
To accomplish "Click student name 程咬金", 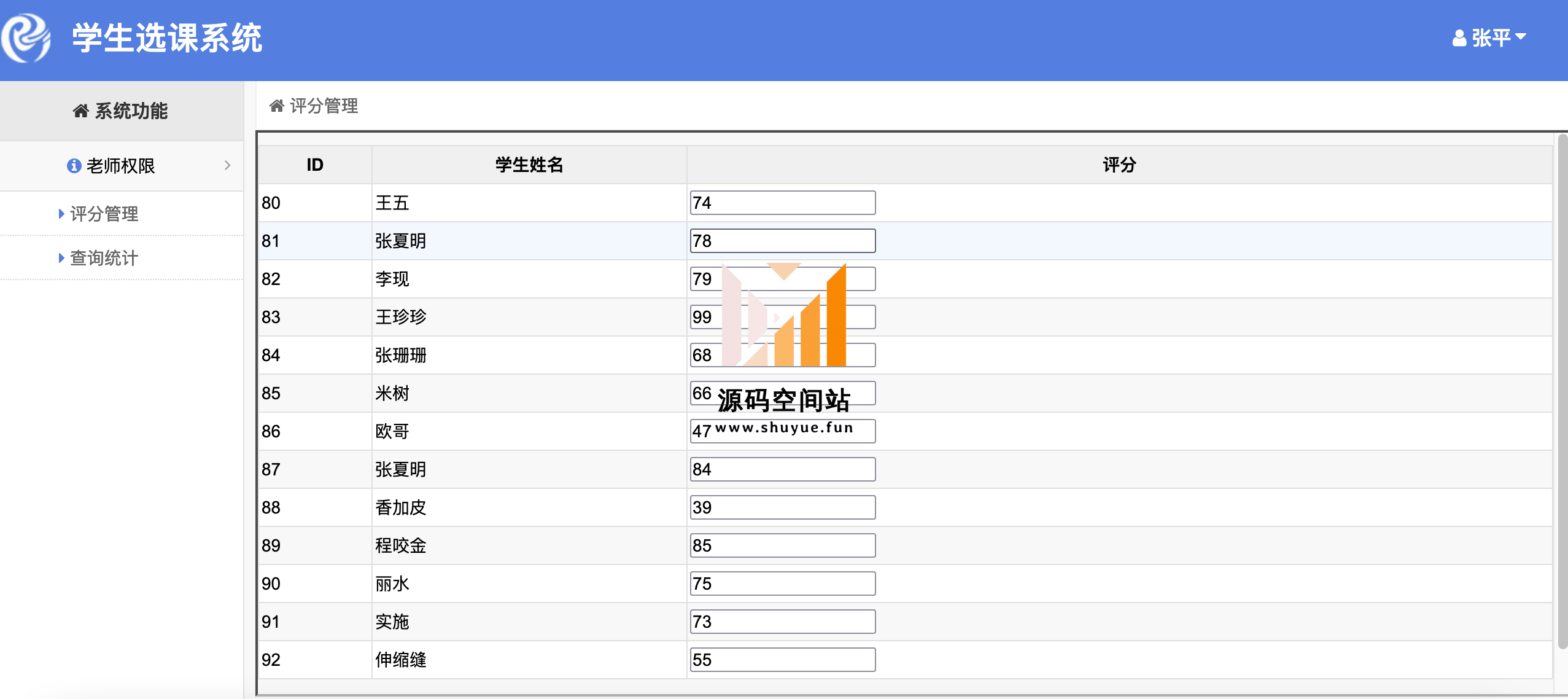I will (401, 545).
